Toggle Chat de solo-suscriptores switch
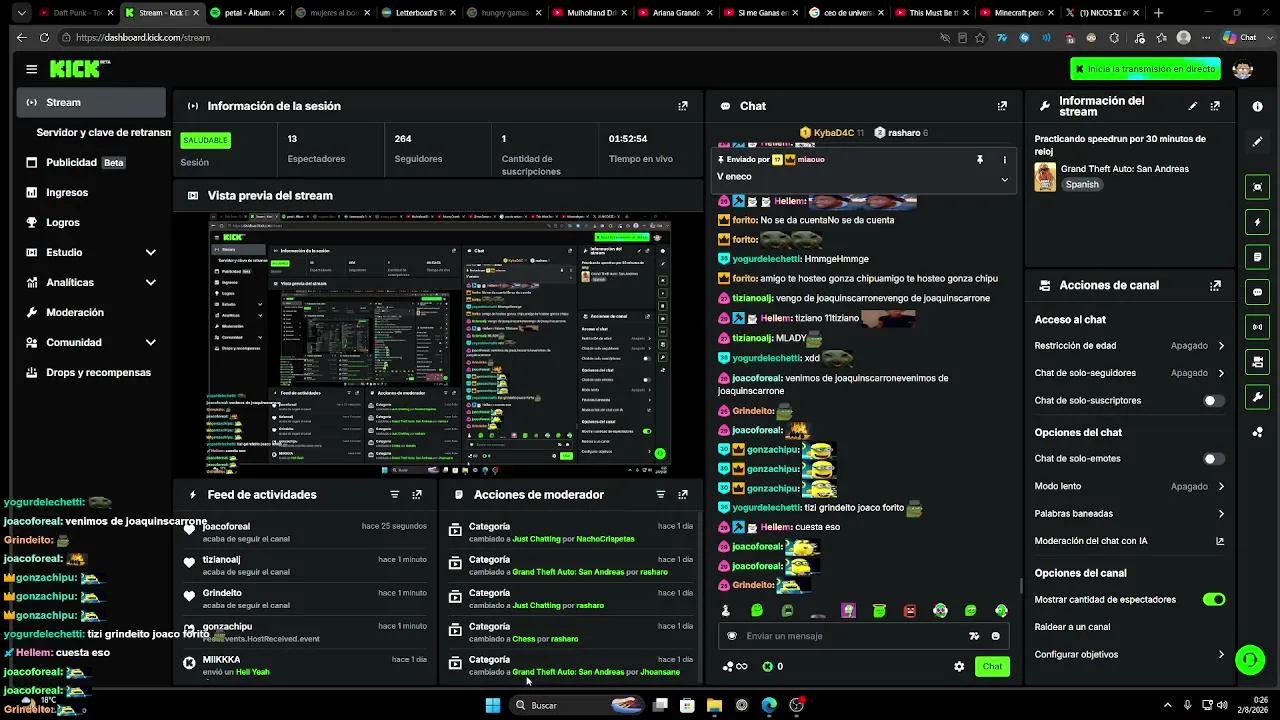 pos(1213,401)
